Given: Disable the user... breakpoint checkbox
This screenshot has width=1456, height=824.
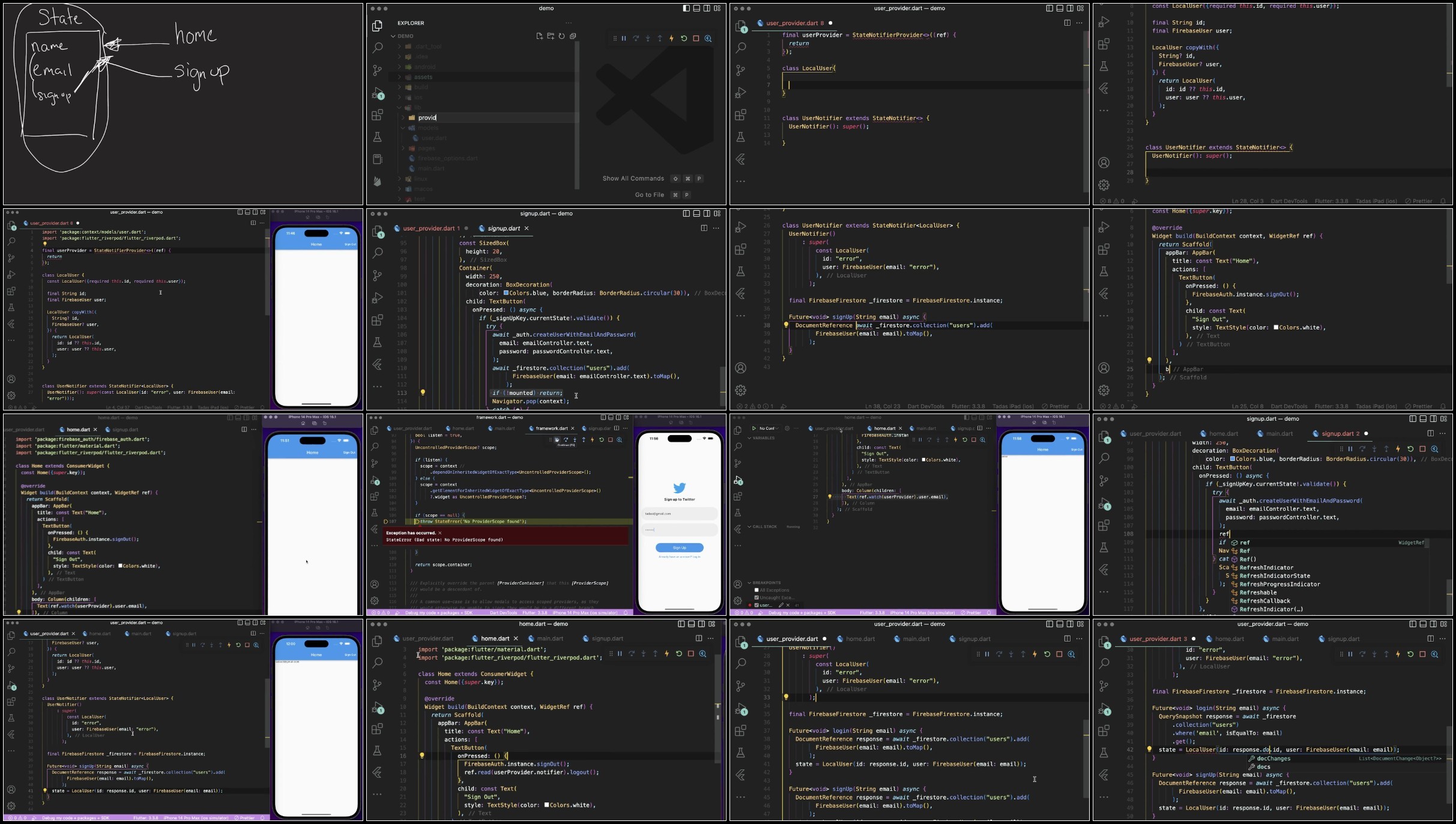Looking at the screenshot, I should click(757, 605).
